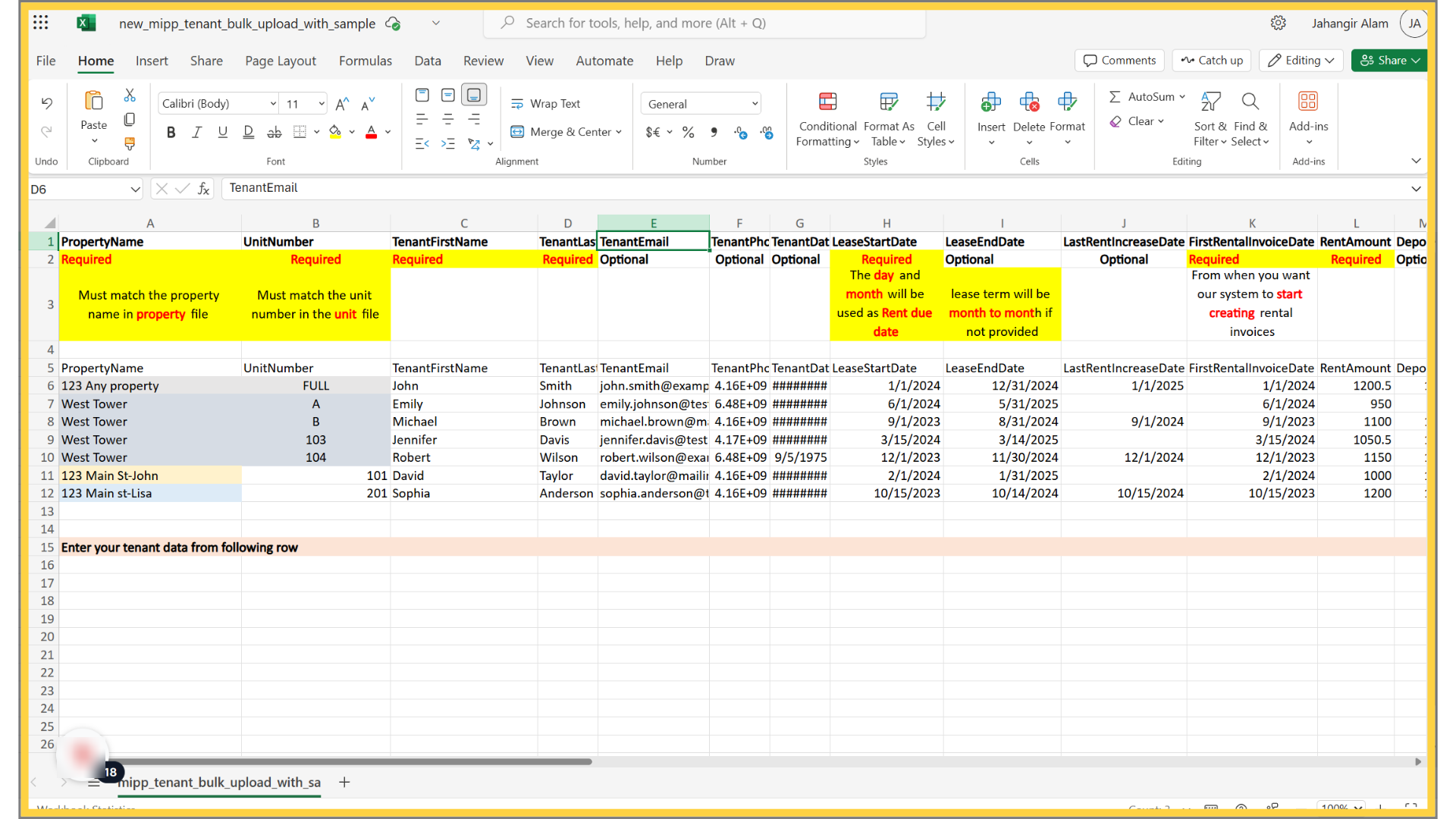Collapse the ribbon with corner chevron
The height and width of the screenshot is (819, 1456).
1416,161
